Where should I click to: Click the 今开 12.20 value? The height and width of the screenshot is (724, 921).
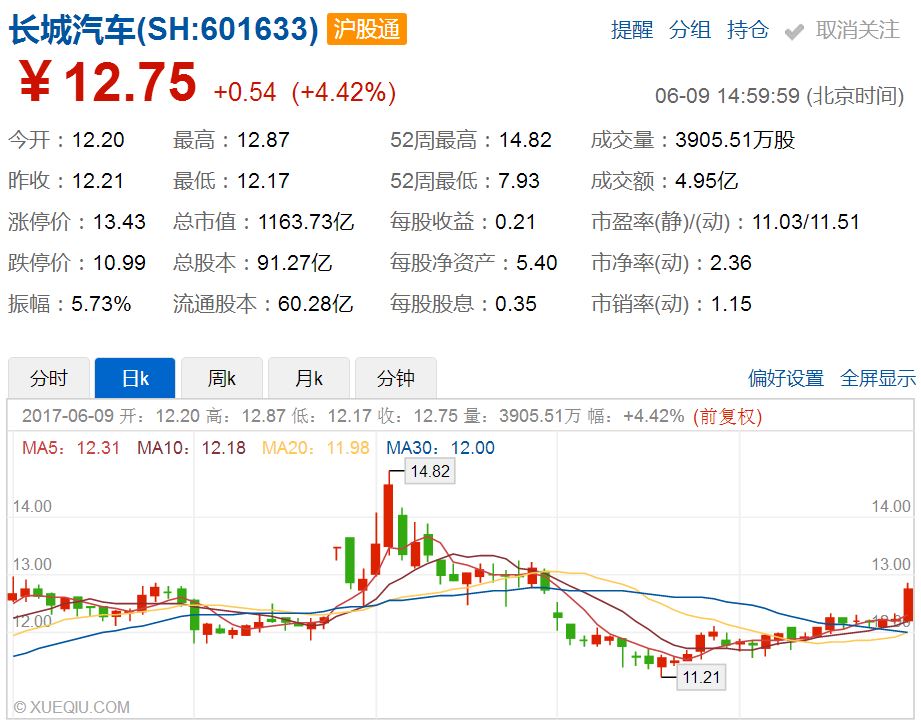tap(98, 140)
